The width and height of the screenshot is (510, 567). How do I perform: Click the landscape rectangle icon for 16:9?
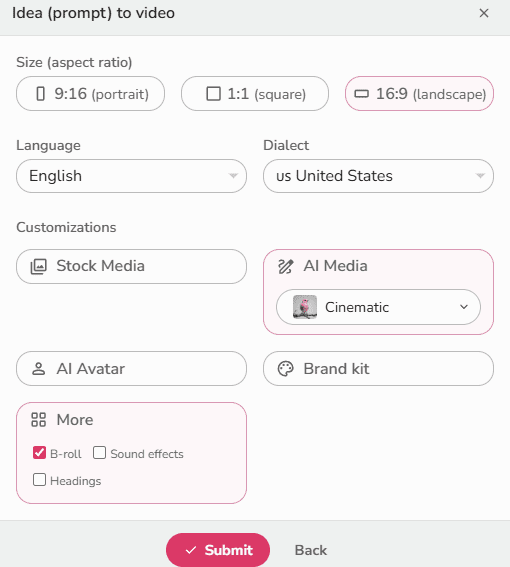pos(361,94)
